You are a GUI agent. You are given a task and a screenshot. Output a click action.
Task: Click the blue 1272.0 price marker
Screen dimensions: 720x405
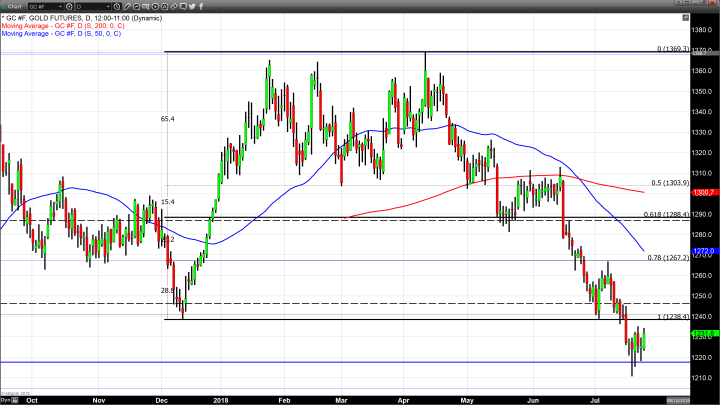click(x=701, y=251)
